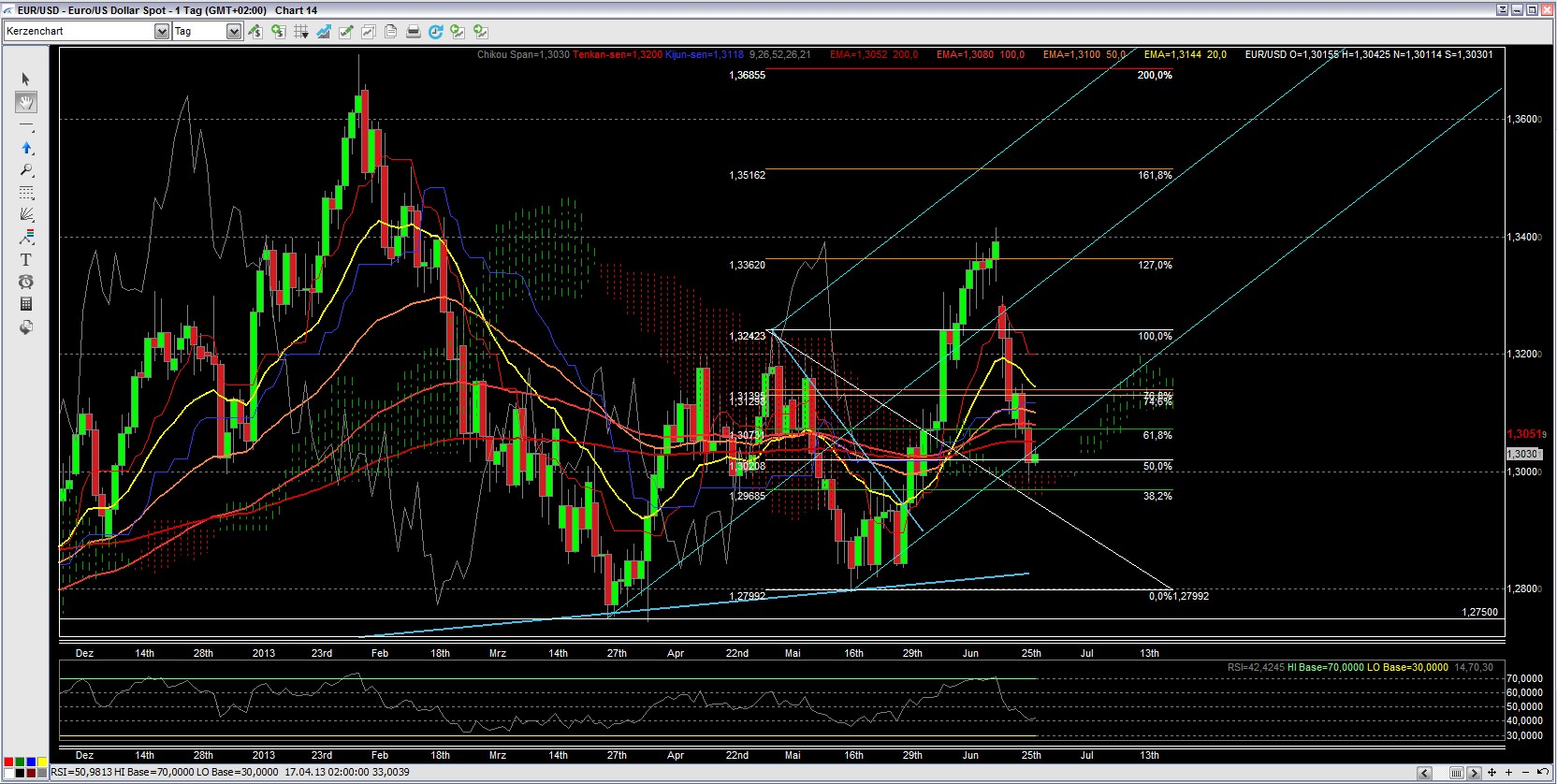Expand the dotted lines tool submenu
Screen dimensions: 1557x784
(x=26, y=193)
